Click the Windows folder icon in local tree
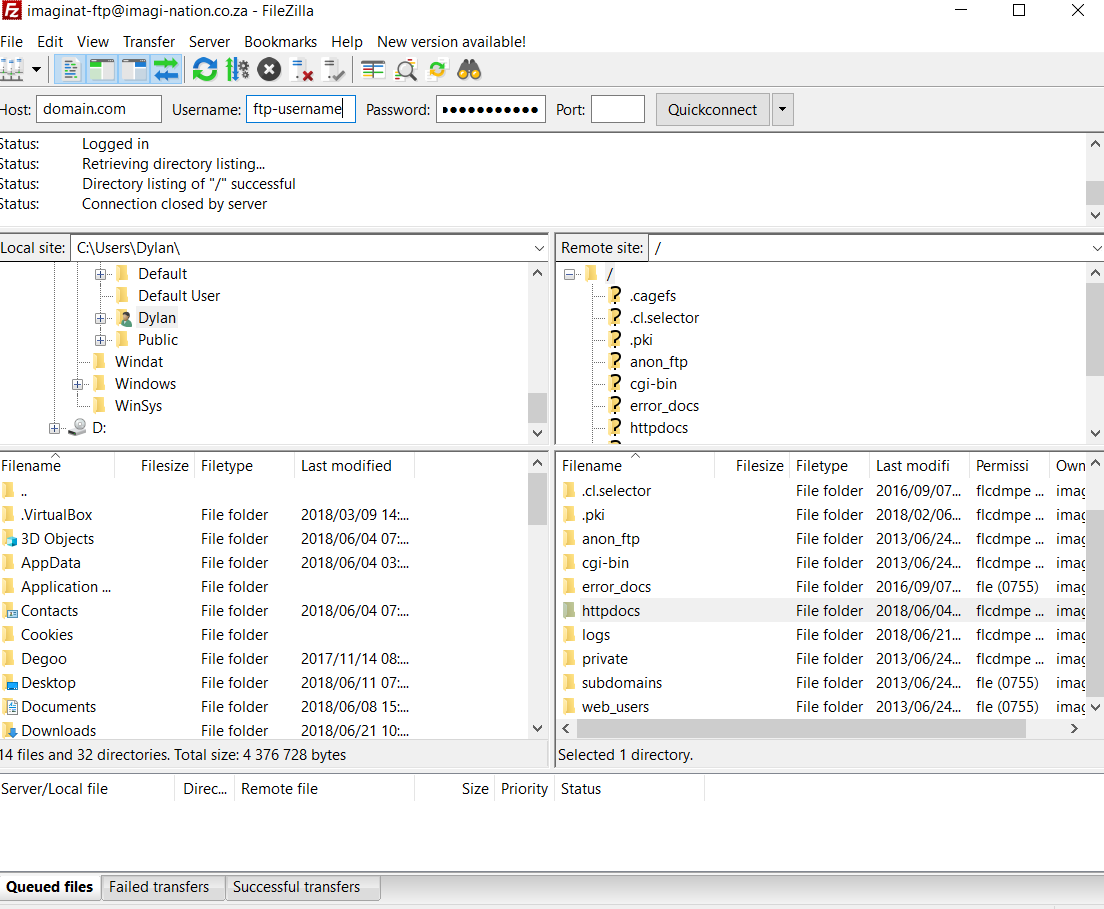This screenshot has height=909, width=1104. (x=100, y=384)
